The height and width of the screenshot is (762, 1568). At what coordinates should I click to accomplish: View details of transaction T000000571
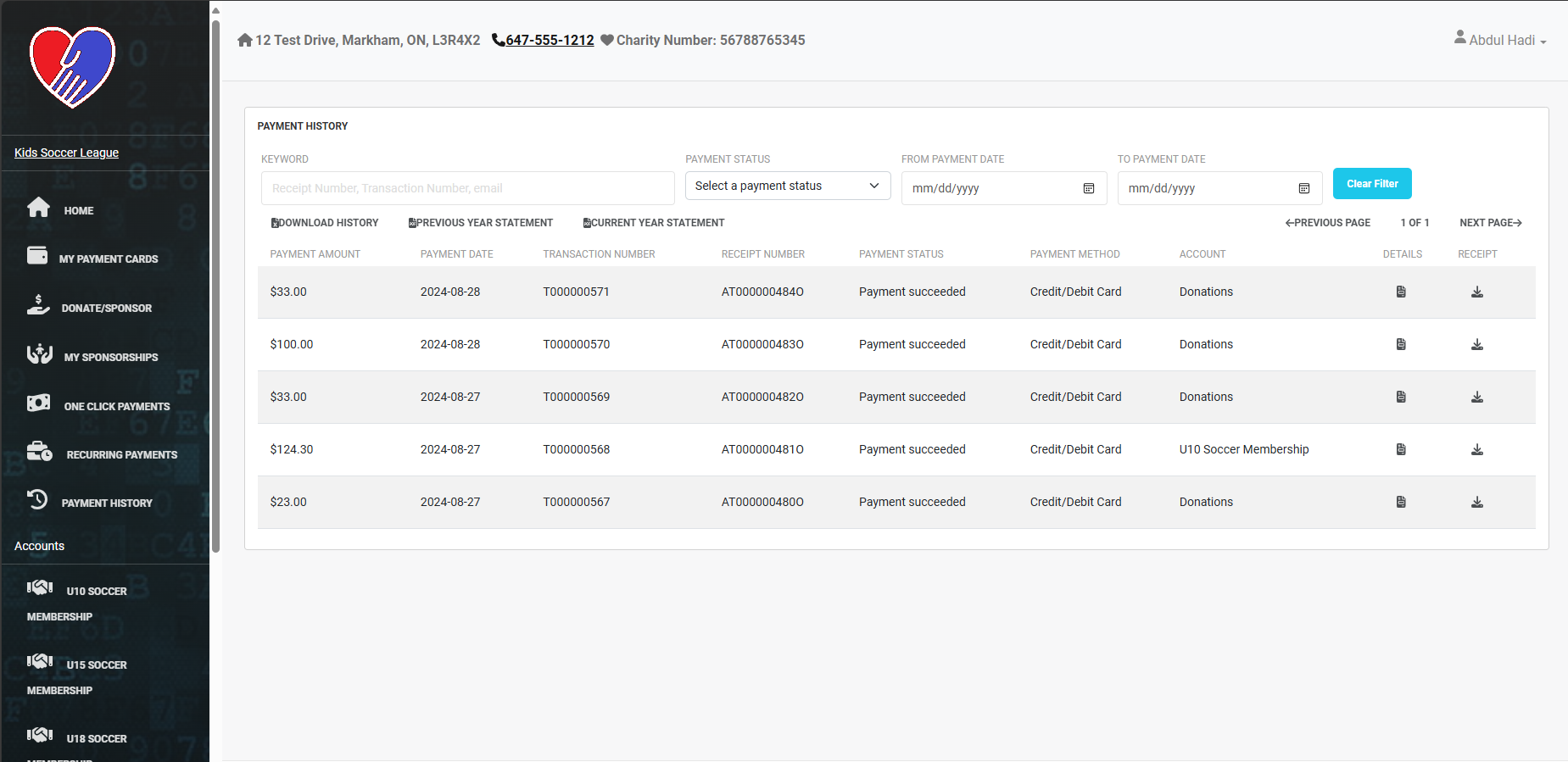(1401, 292)
